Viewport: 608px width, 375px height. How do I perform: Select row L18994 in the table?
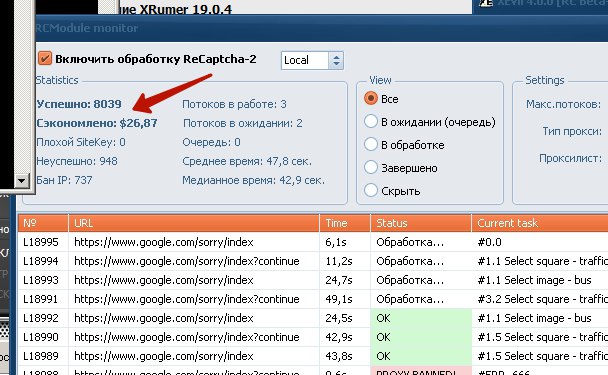tap(313, 261)
